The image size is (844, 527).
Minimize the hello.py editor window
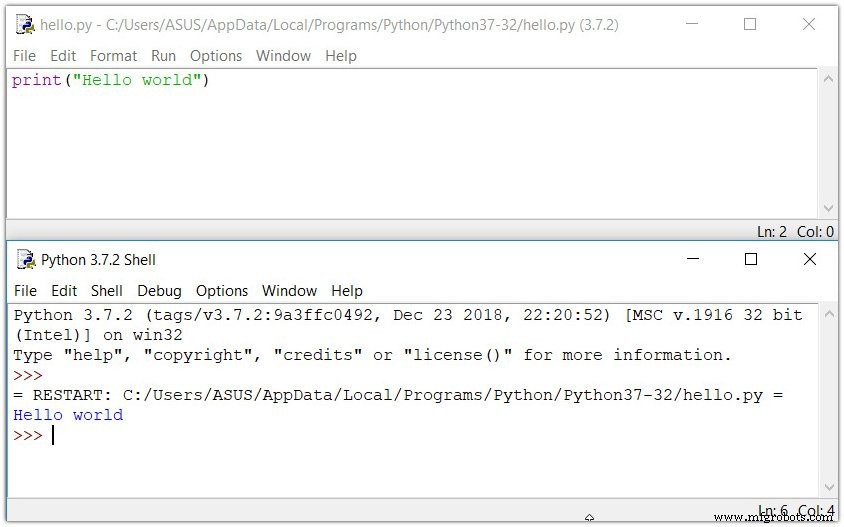coord(692,24)
